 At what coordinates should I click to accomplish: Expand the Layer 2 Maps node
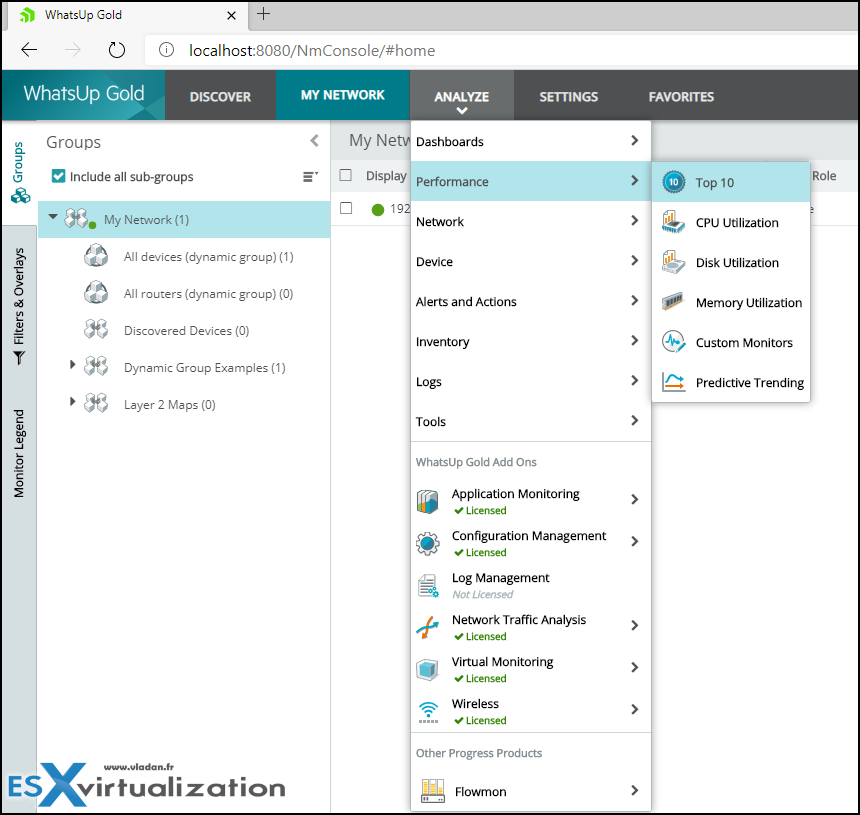tap(72, 401)
